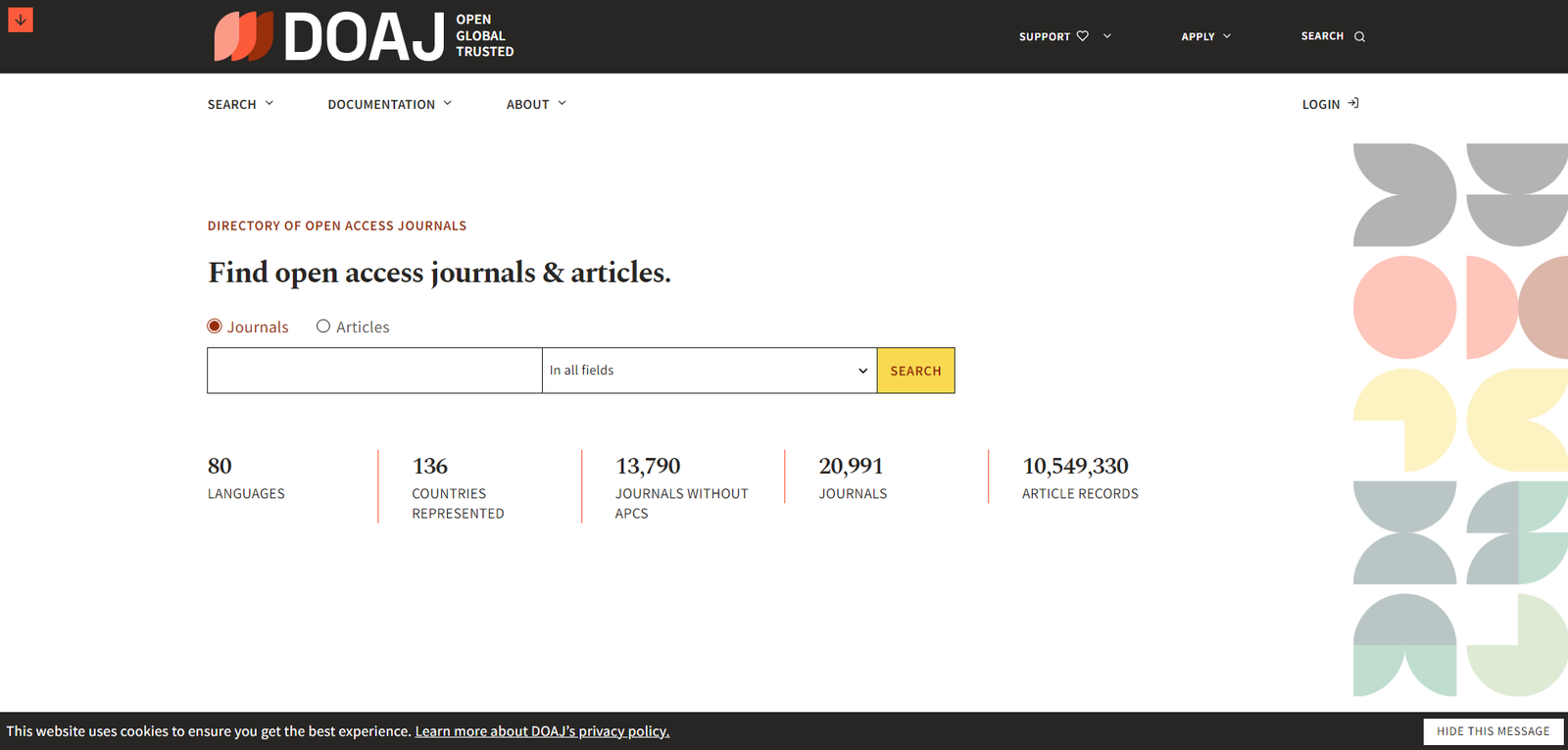Select the Journals radio button
Screen dimensions: 1568x750
(215, 326)
